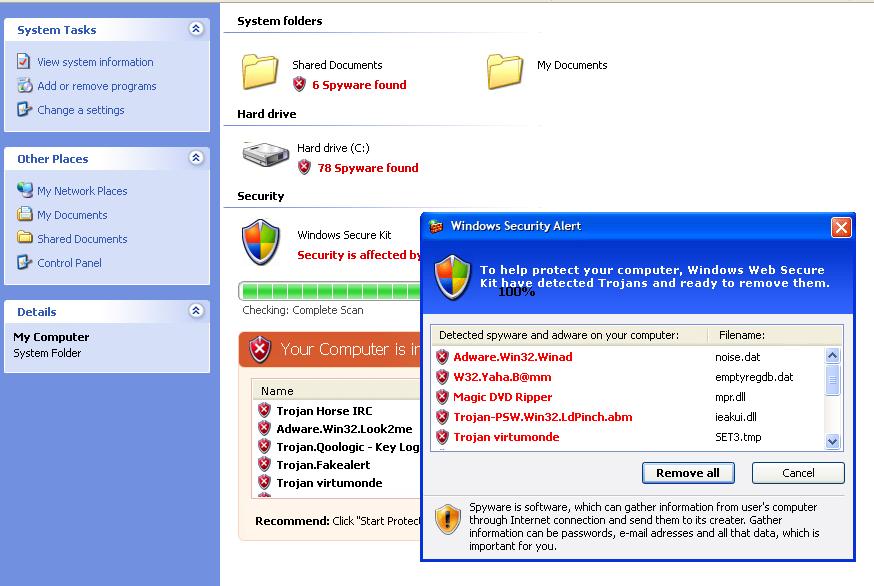This screenshot has width=874, height=586.
Task: Open My Network Places link
Action: coord(82,191)
